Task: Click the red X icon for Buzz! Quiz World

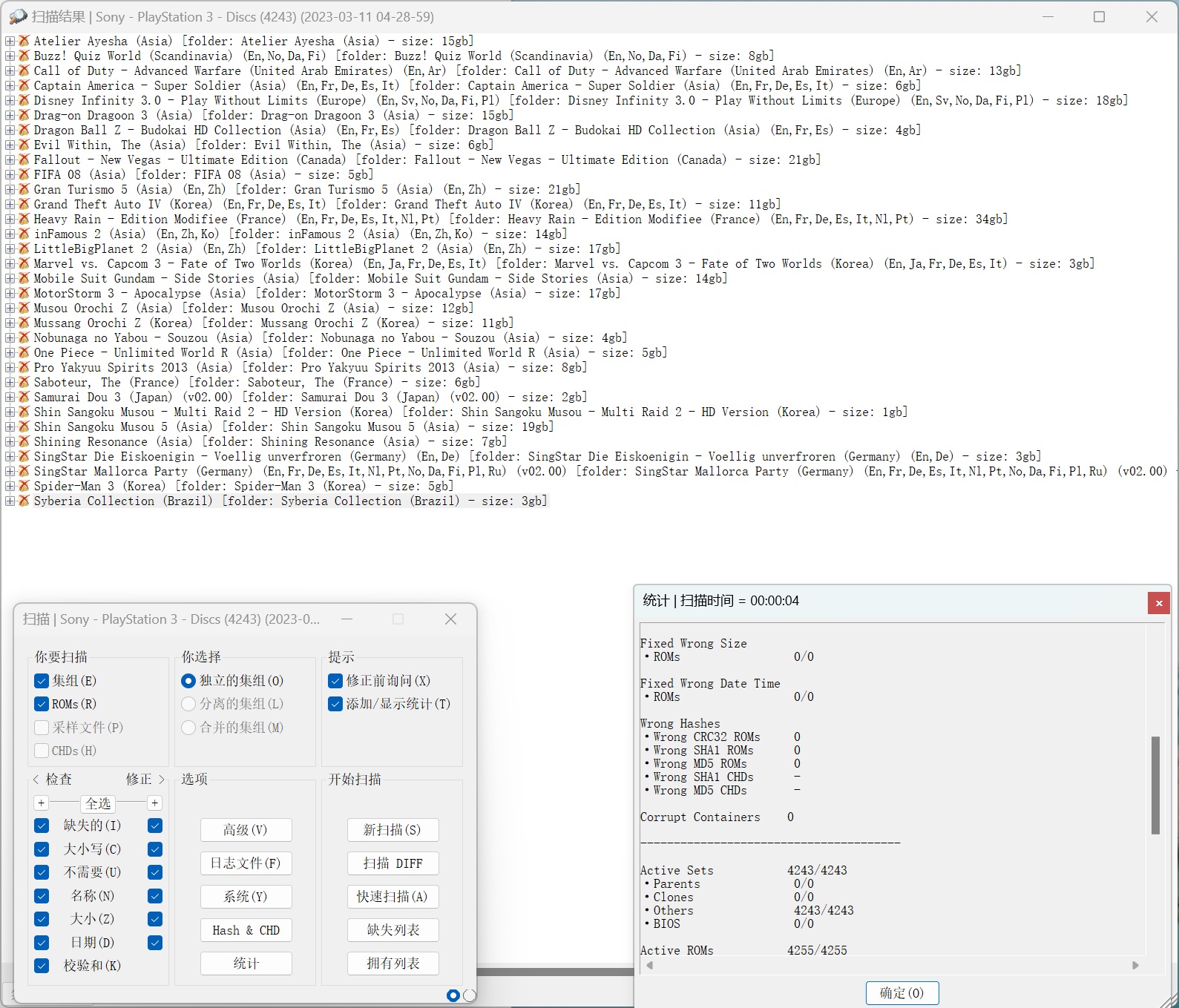Action: pos(24,56)
